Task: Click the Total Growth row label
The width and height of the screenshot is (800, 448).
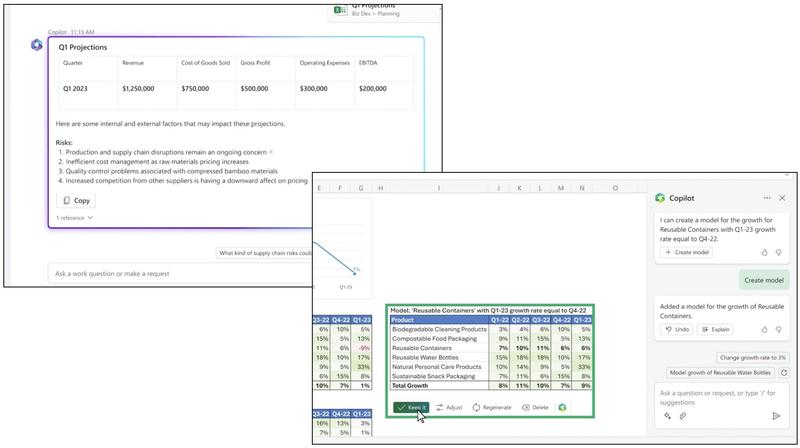Action: pyautogui.click(x=410, y=386)
